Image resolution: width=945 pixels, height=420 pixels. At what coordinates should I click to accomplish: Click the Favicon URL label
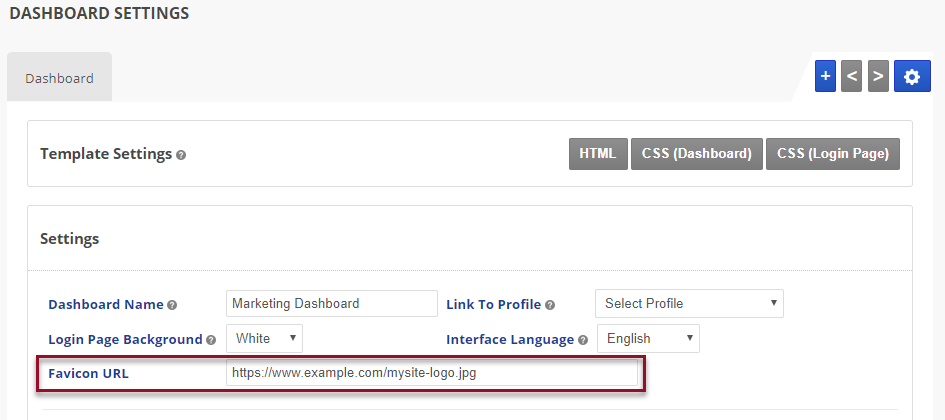88,373
